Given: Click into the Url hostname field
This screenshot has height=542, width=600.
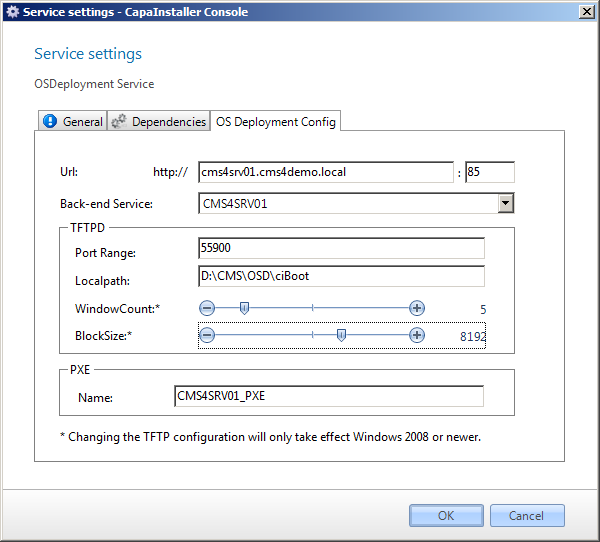Looking at the screenshot, I should (x=326, y=172).
